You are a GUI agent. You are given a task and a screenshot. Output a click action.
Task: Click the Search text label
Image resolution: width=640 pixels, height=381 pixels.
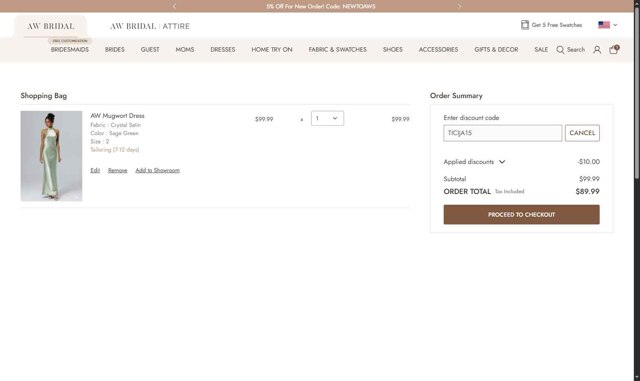(576, 49)
